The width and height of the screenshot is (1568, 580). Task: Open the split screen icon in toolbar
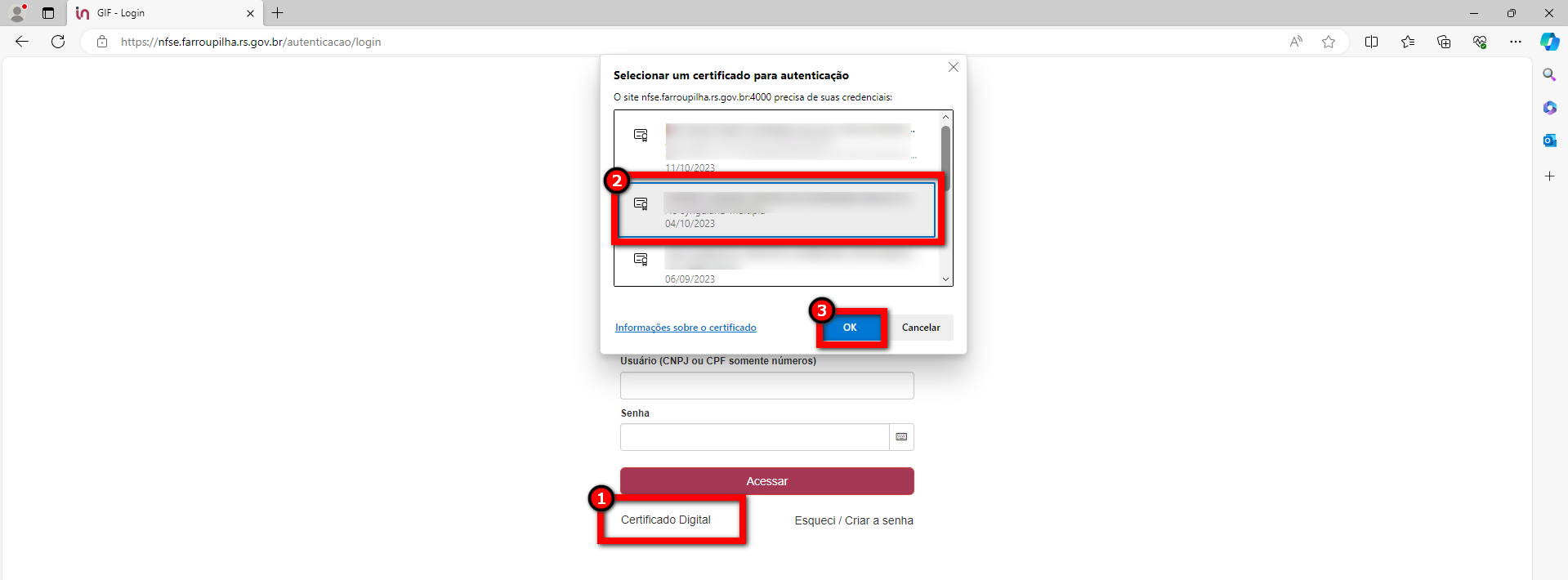(x=1371, y=42)
